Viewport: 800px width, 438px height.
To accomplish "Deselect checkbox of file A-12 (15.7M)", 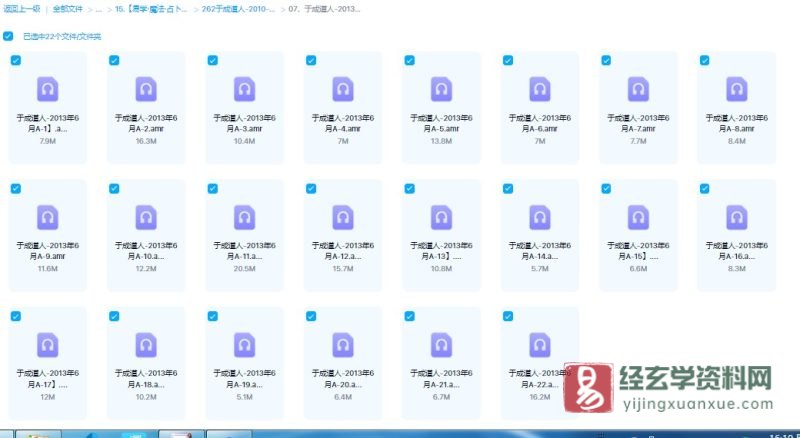I will coord(311,188).
